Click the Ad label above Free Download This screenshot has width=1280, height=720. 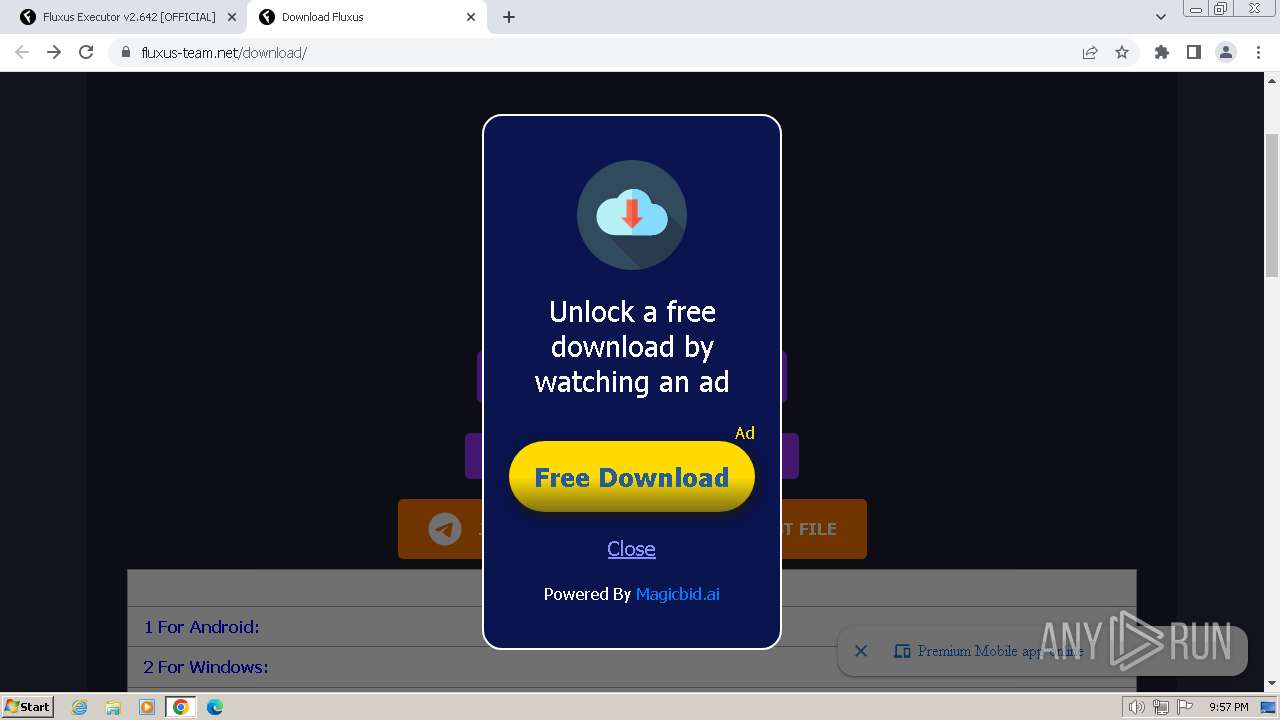pyautogui.click(x=745, y=433)
